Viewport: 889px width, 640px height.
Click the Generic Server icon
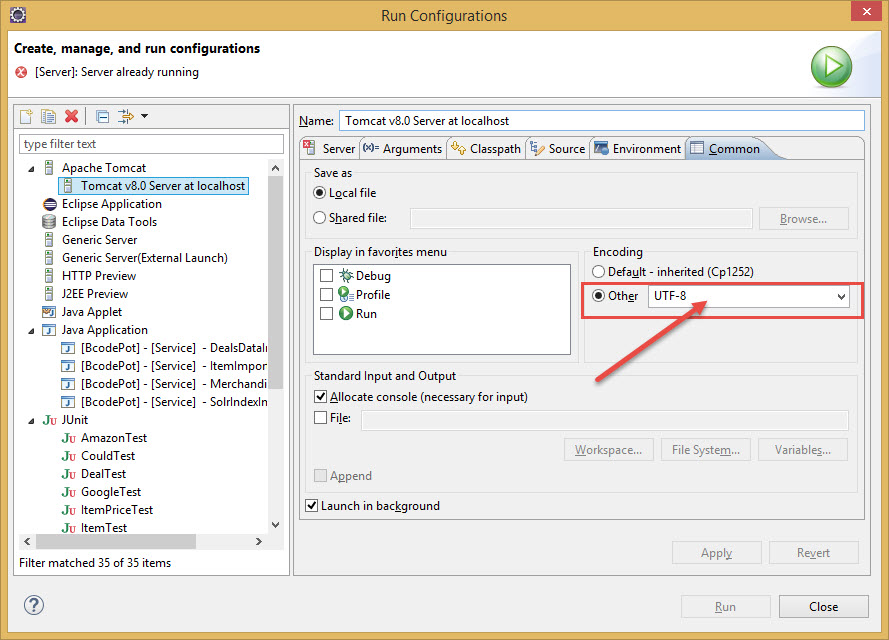coord(49,240)
